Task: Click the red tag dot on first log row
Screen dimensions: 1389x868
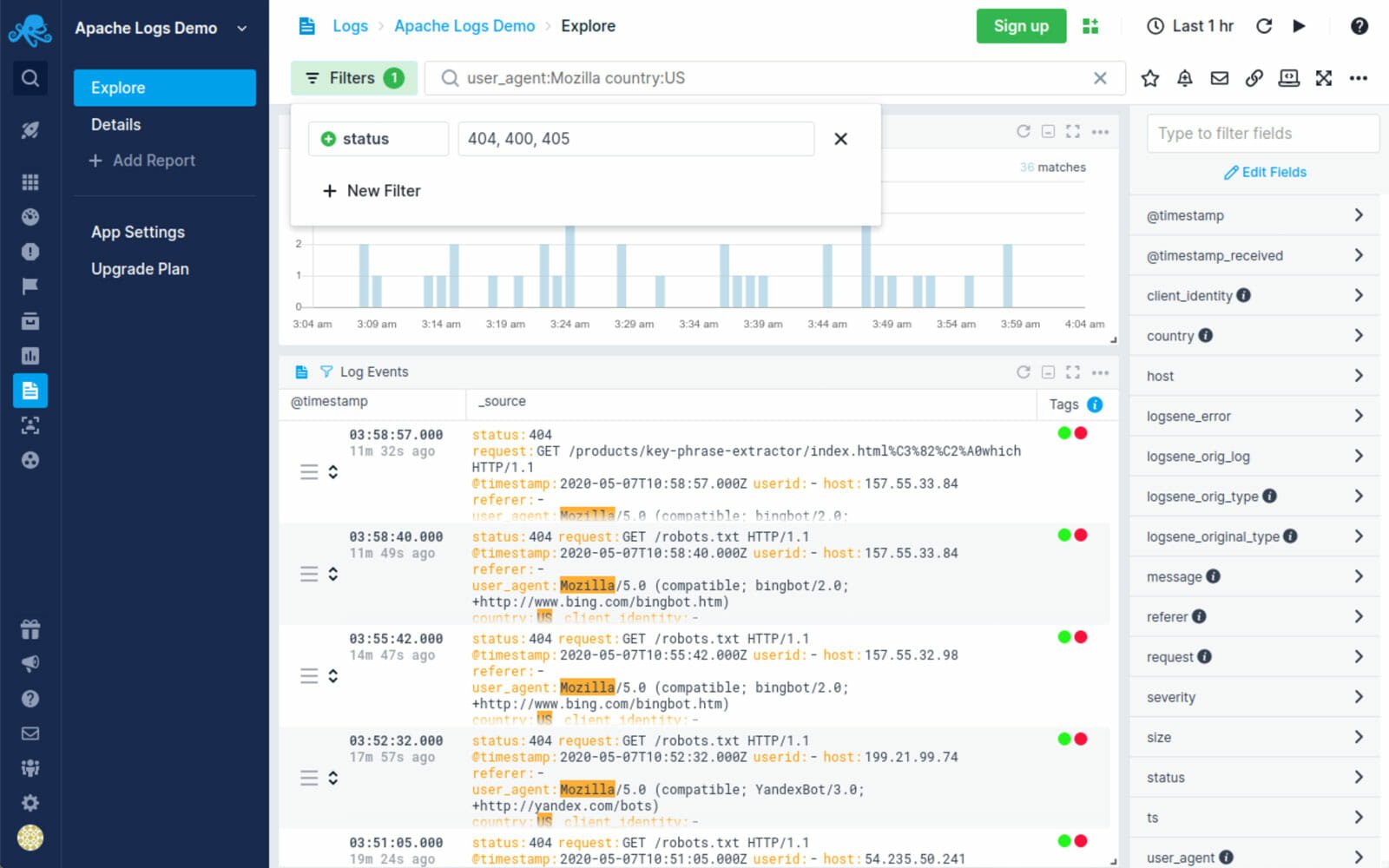Action: [1081, 433]
